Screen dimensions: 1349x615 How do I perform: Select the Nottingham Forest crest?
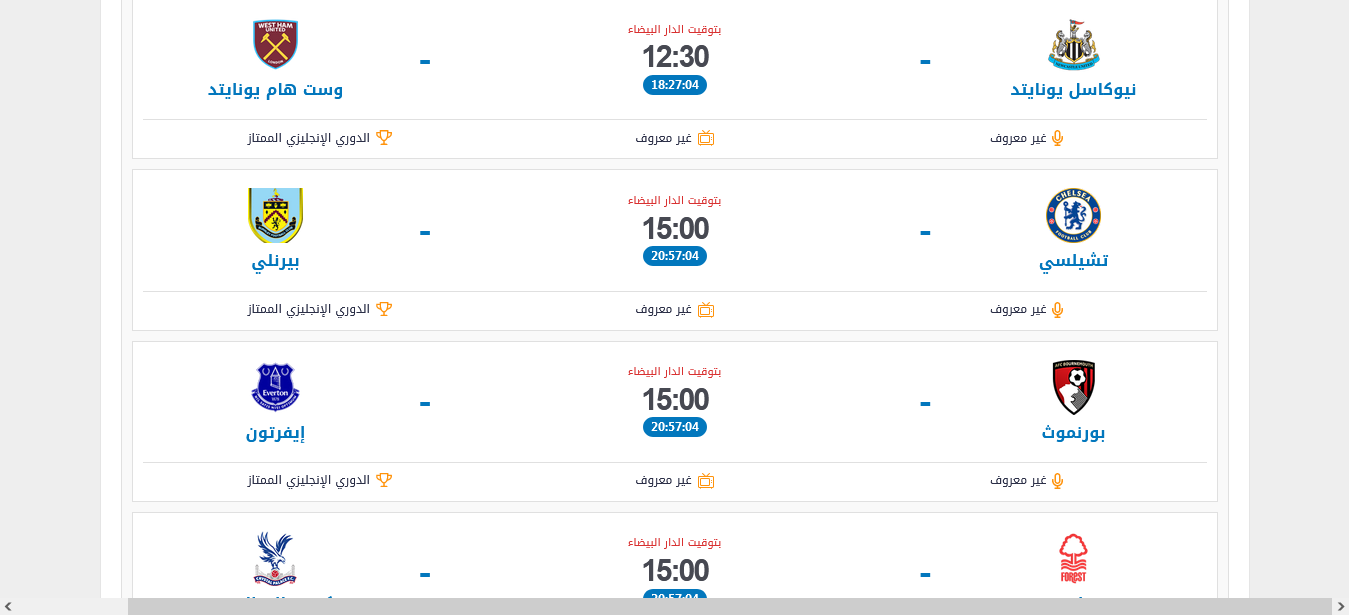1074,558
